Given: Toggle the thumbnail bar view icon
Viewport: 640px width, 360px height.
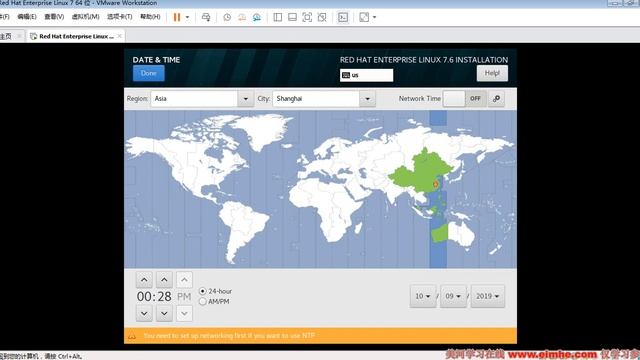Looking at the screenshot, I should (292, 17).
